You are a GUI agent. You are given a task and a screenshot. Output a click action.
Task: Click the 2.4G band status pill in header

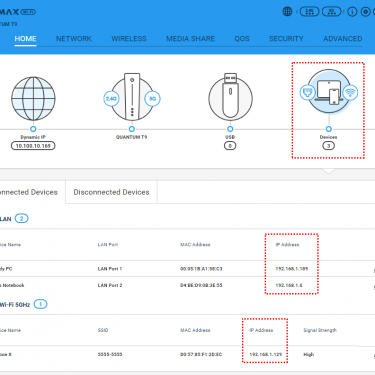click(309, 12)
